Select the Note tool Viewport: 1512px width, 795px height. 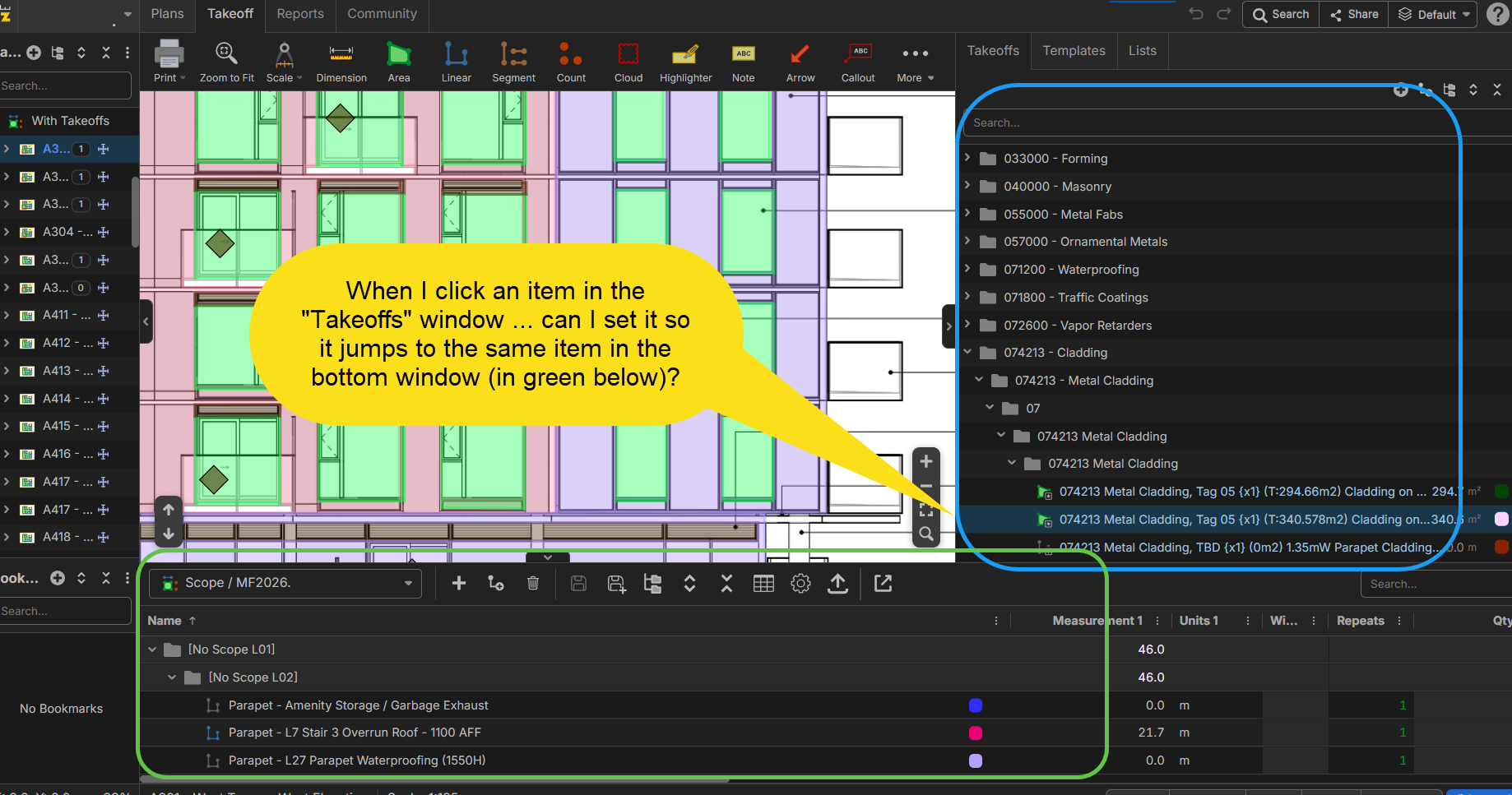743,62
